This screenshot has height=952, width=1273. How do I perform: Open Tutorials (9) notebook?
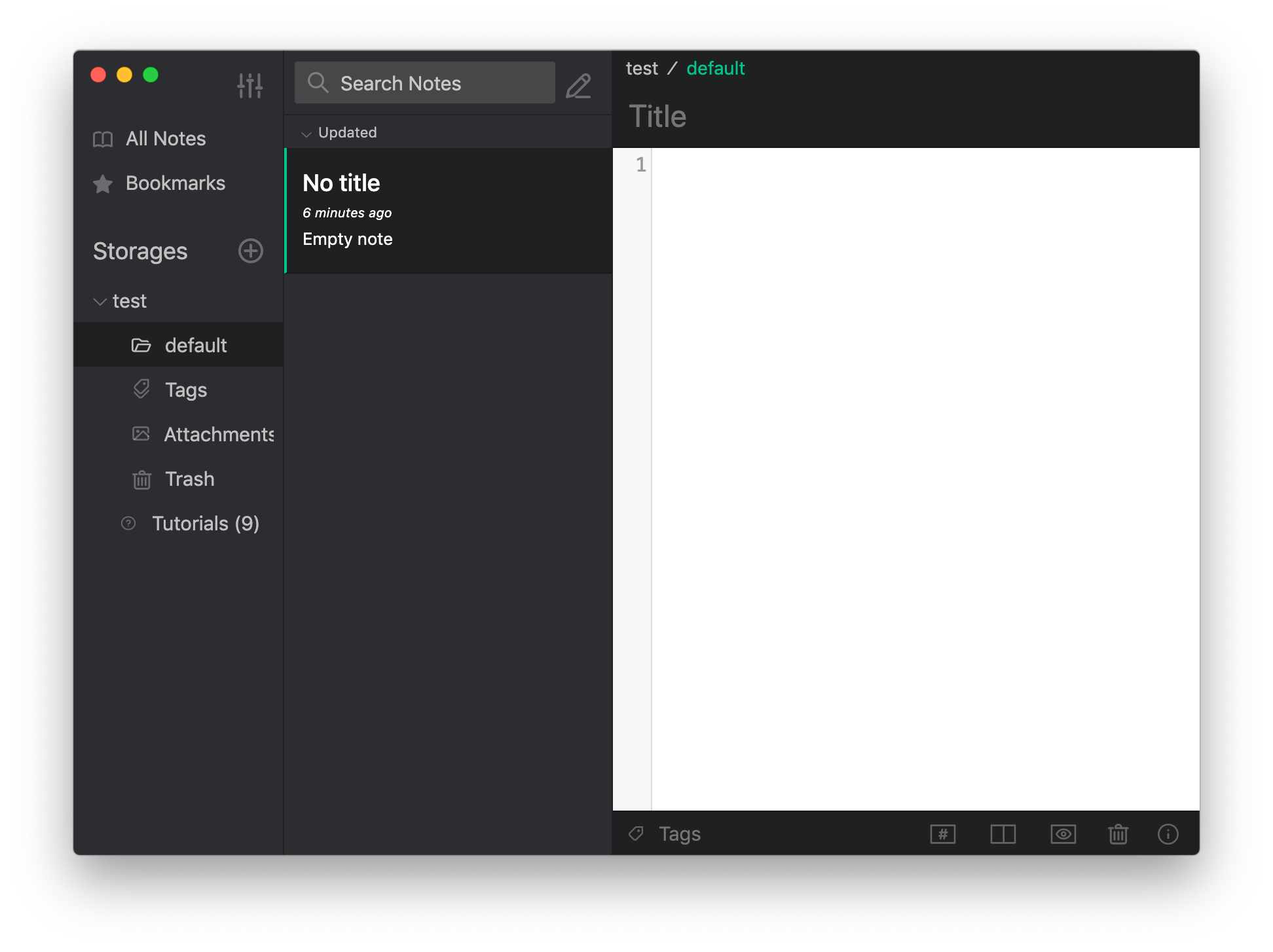(x=205, y=523)
